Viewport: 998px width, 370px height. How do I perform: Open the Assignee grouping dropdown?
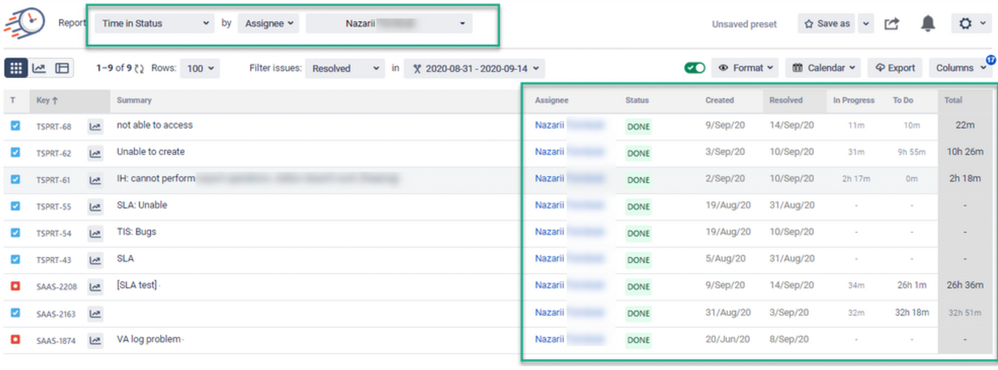pos(268,24)
